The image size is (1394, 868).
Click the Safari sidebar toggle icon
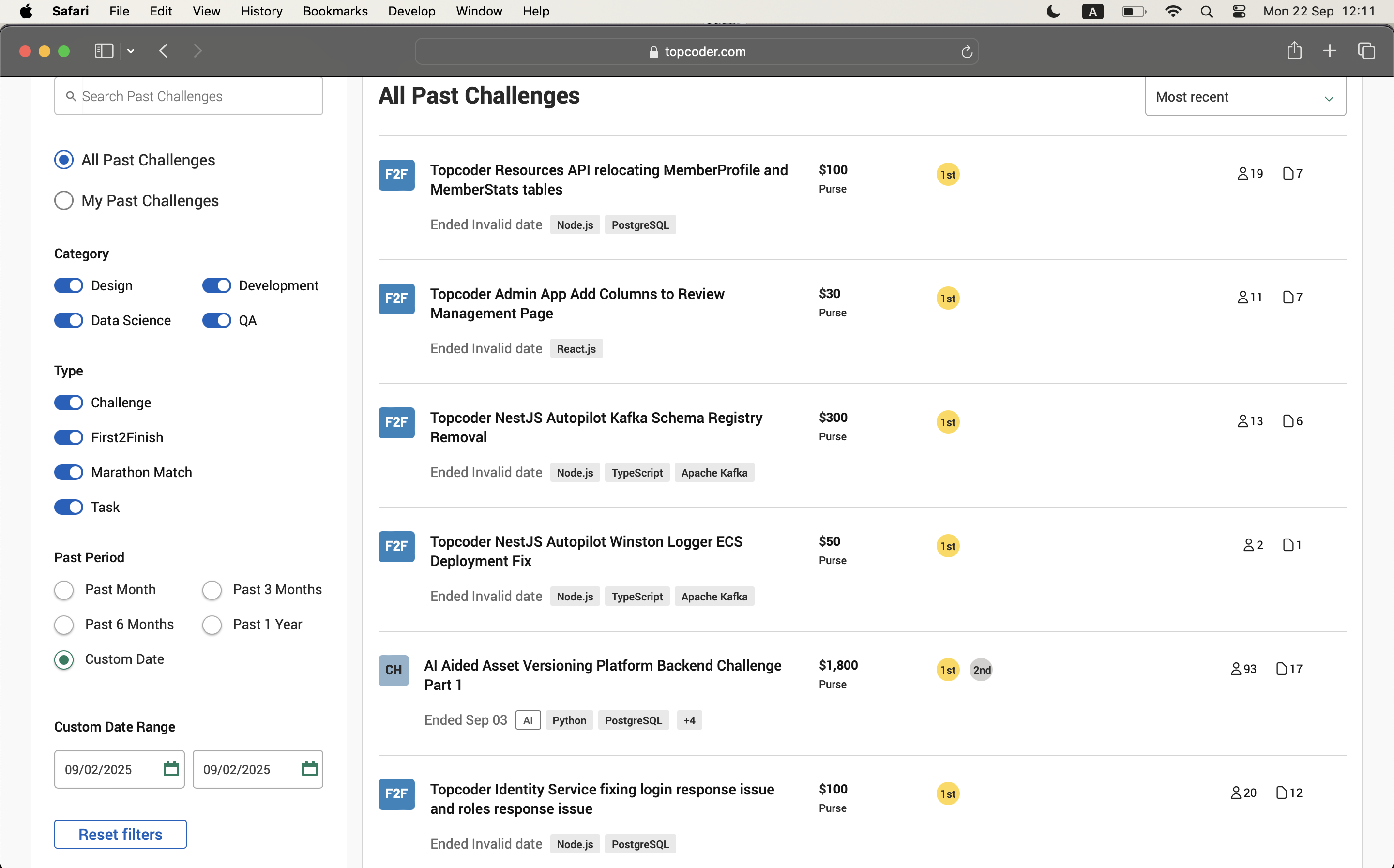pos(104,51)
